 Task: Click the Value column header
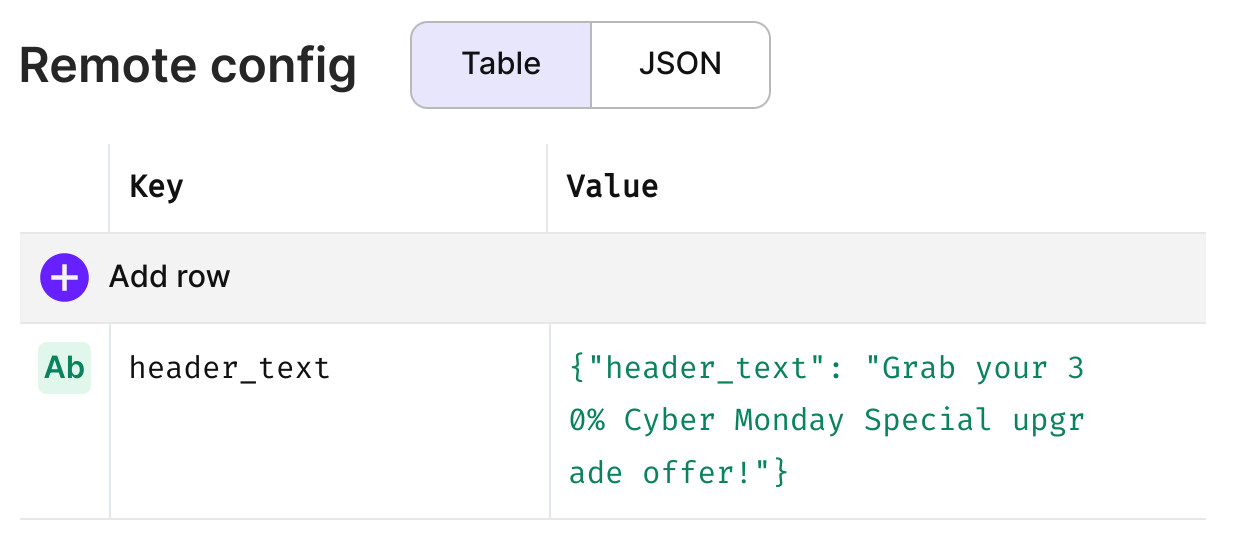pos(612,187)
